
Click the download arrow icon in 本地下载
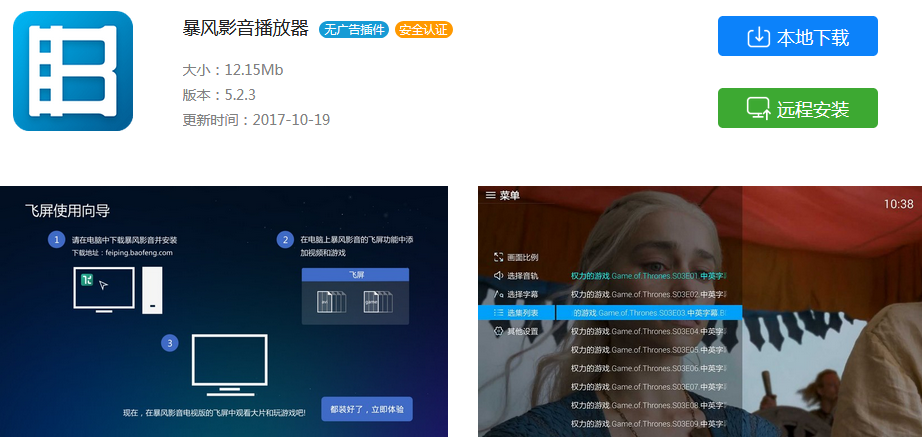click(x=759, y=37)
